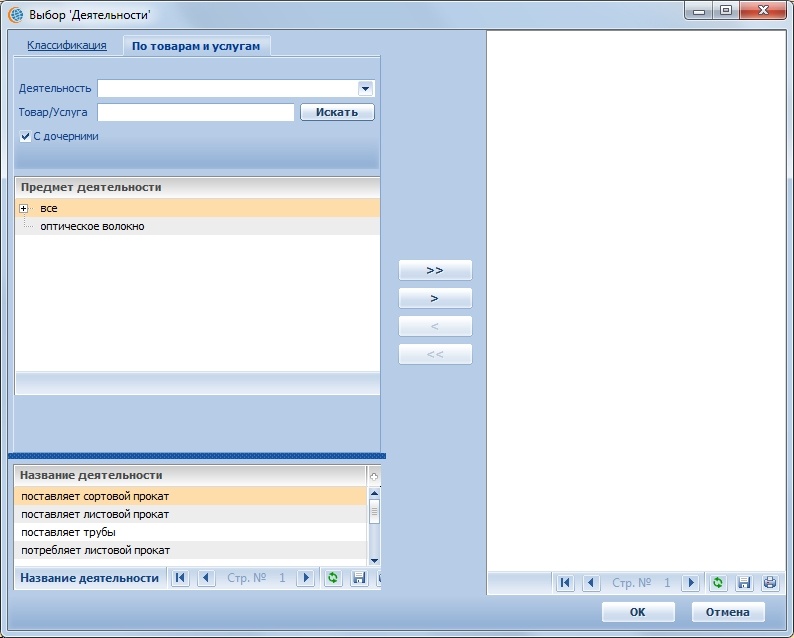Click the application globe icon in title bar
This screenshot has height=638, width=794.
[16, 15]
